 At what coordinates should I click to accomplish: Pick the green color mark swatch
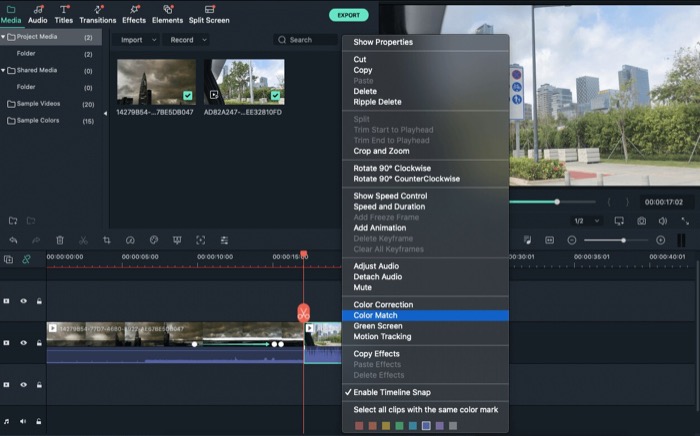(x=399, y=426)
